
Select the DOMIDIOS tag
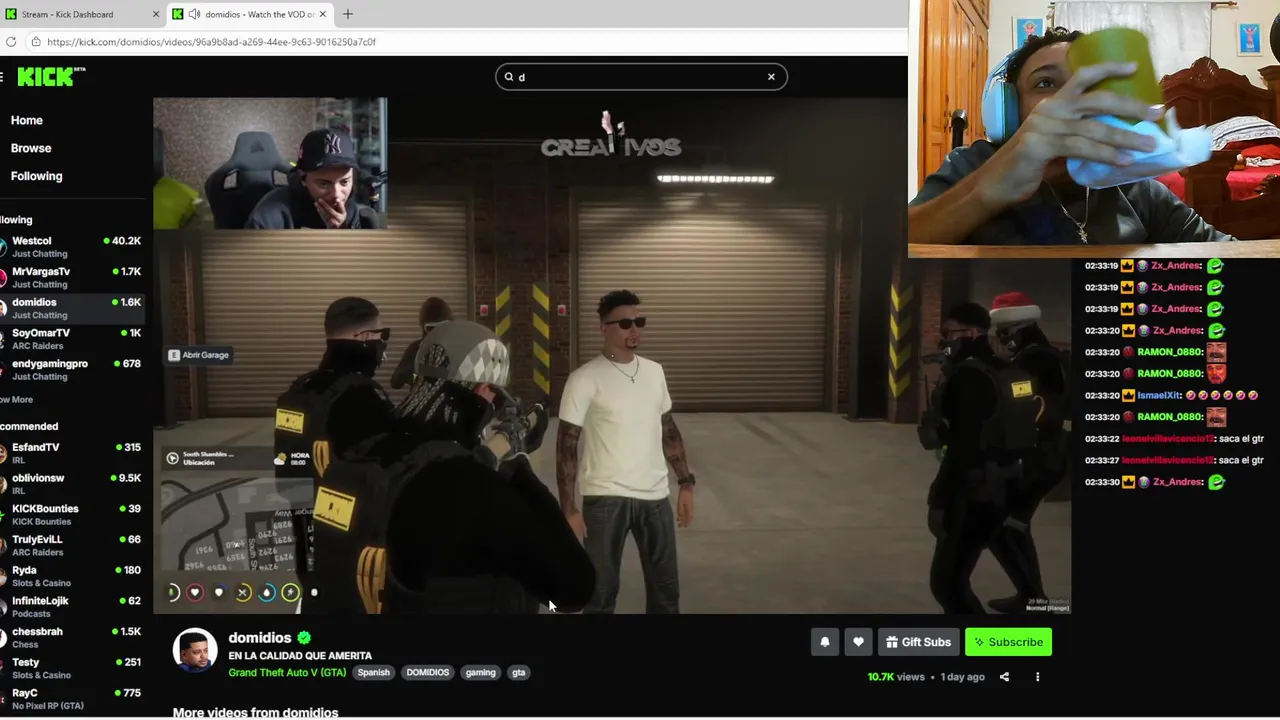(428, 673)
